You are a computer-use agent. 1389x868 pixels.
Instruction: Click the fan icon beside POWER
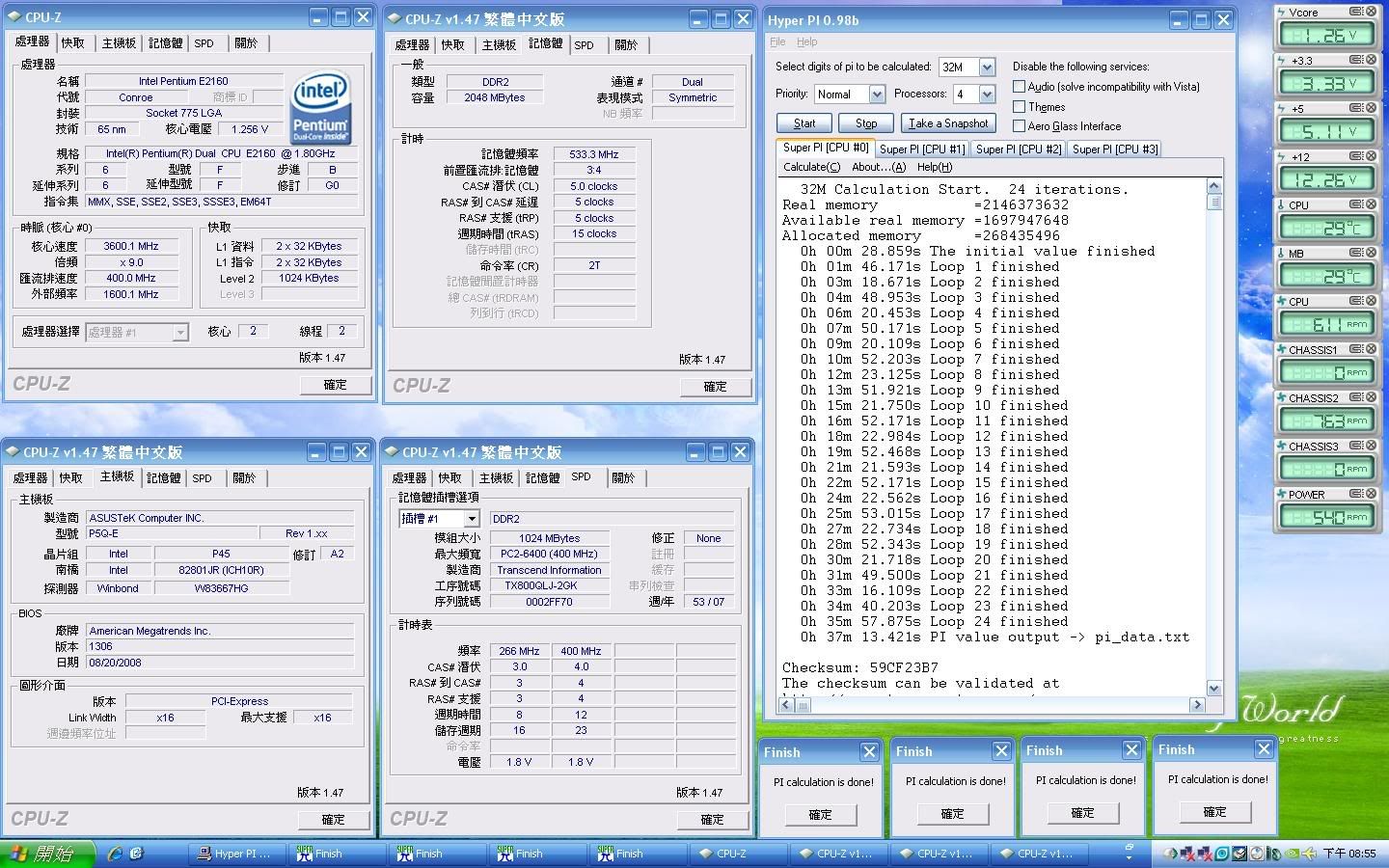pos(1282,495)
